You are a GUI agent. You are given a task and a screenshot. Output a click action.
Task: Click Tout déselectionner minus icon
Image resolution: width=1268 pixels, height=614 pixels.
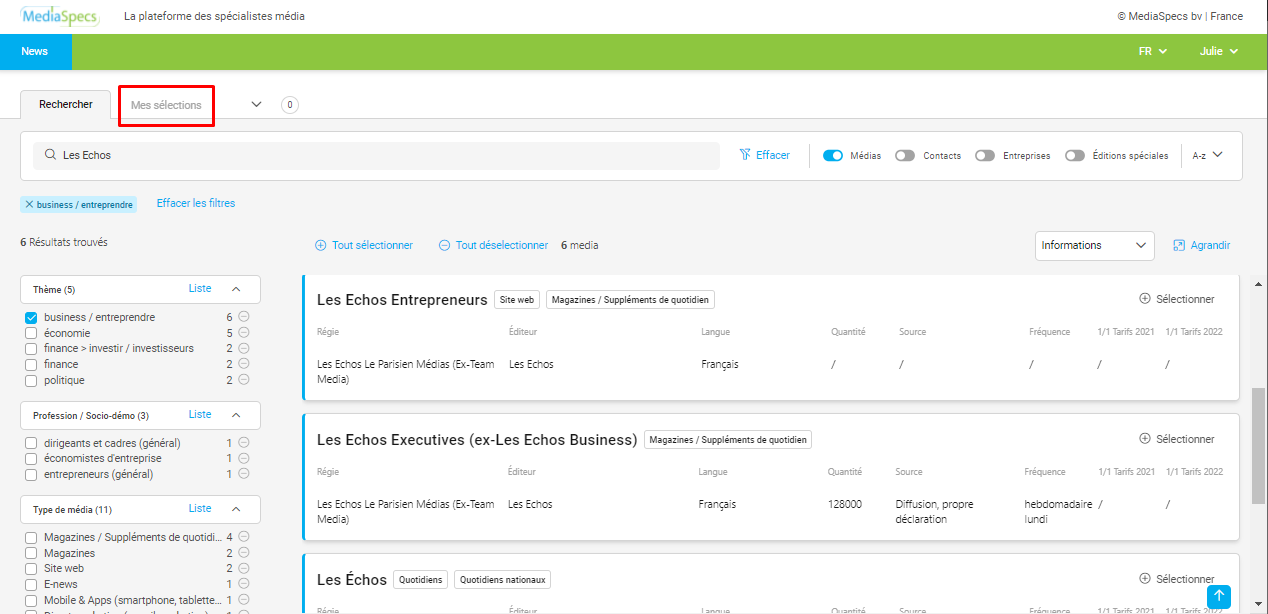(445, 245)
